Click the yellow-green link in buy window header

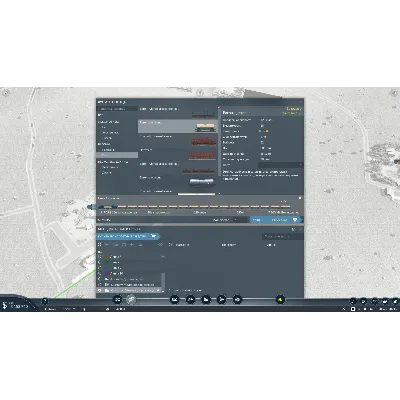(x=294, y=109)
